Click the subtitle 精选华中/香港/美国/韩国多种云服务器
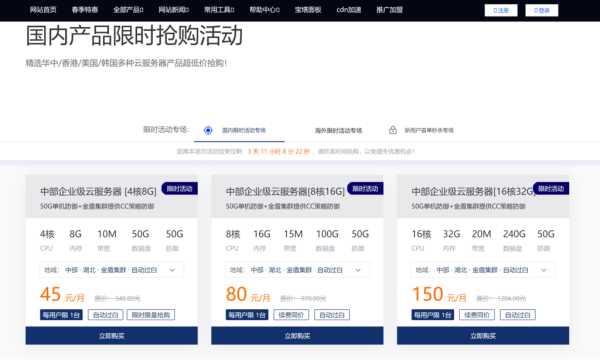 [x=126, y=63]
